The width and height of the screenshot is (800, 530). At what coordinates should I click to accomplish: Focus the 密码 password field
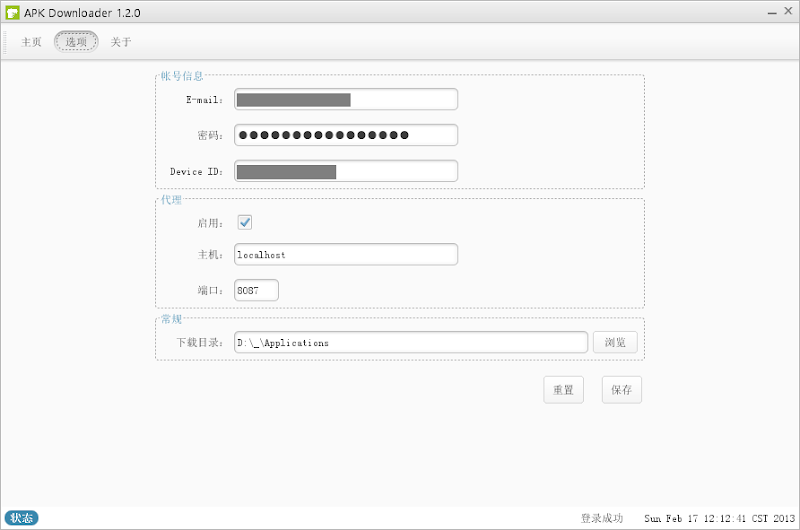click(x=346, y=135)
